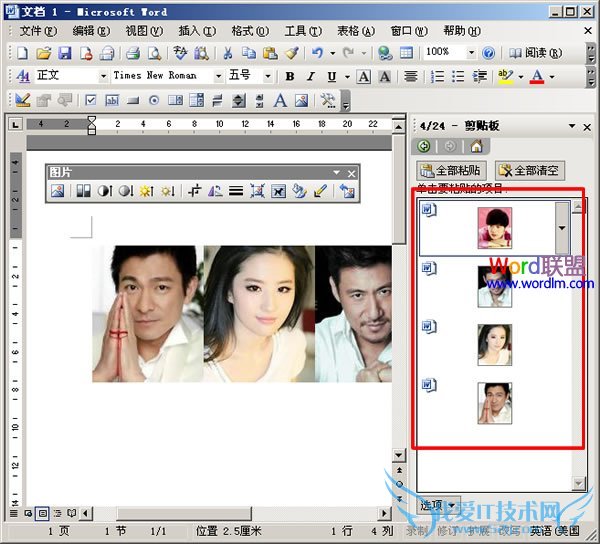Click the 全部清空 (Clear All) button

point(529,171)
